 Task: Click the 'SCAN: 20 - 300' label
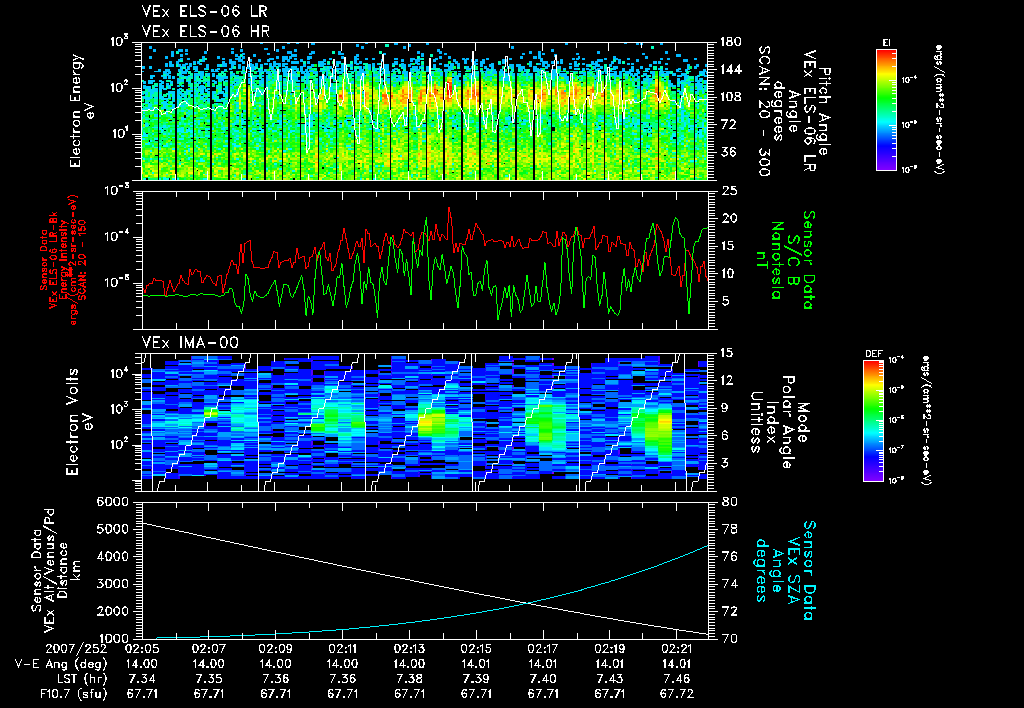[x=763, y=111]
